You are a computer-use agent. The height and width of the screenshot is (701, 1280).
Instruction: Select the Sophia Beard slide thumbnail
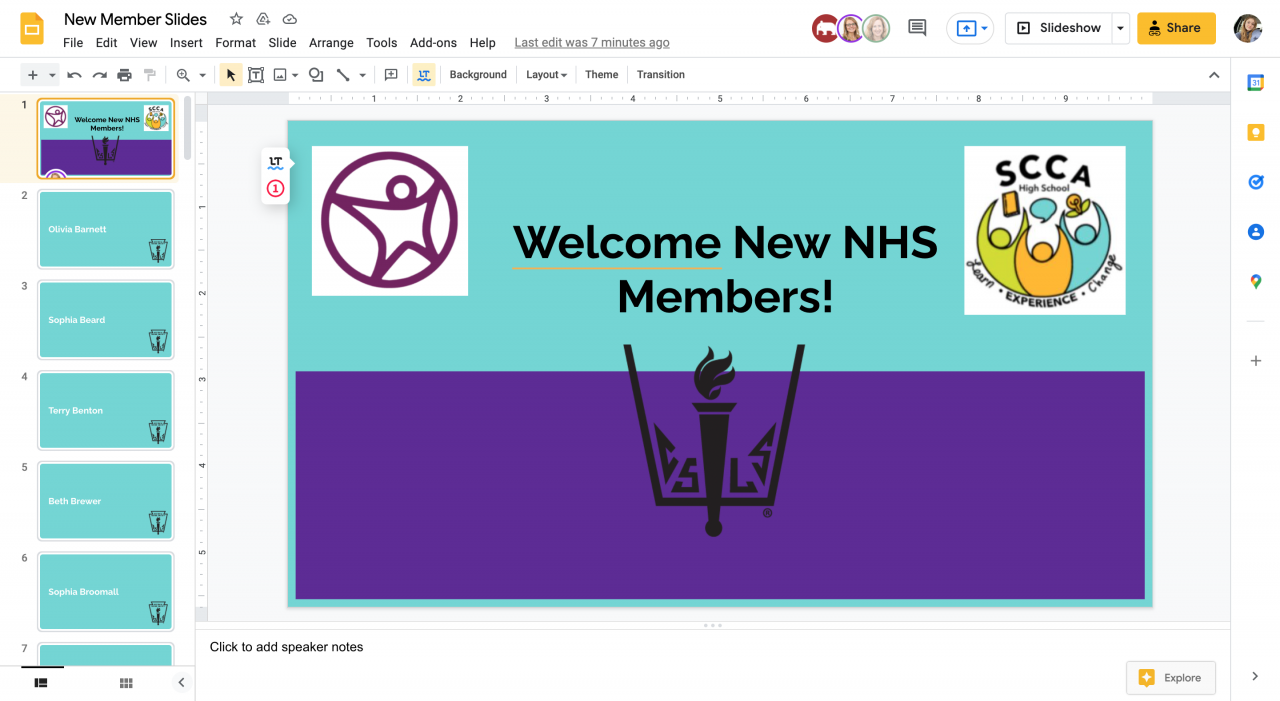coord(106,320)
